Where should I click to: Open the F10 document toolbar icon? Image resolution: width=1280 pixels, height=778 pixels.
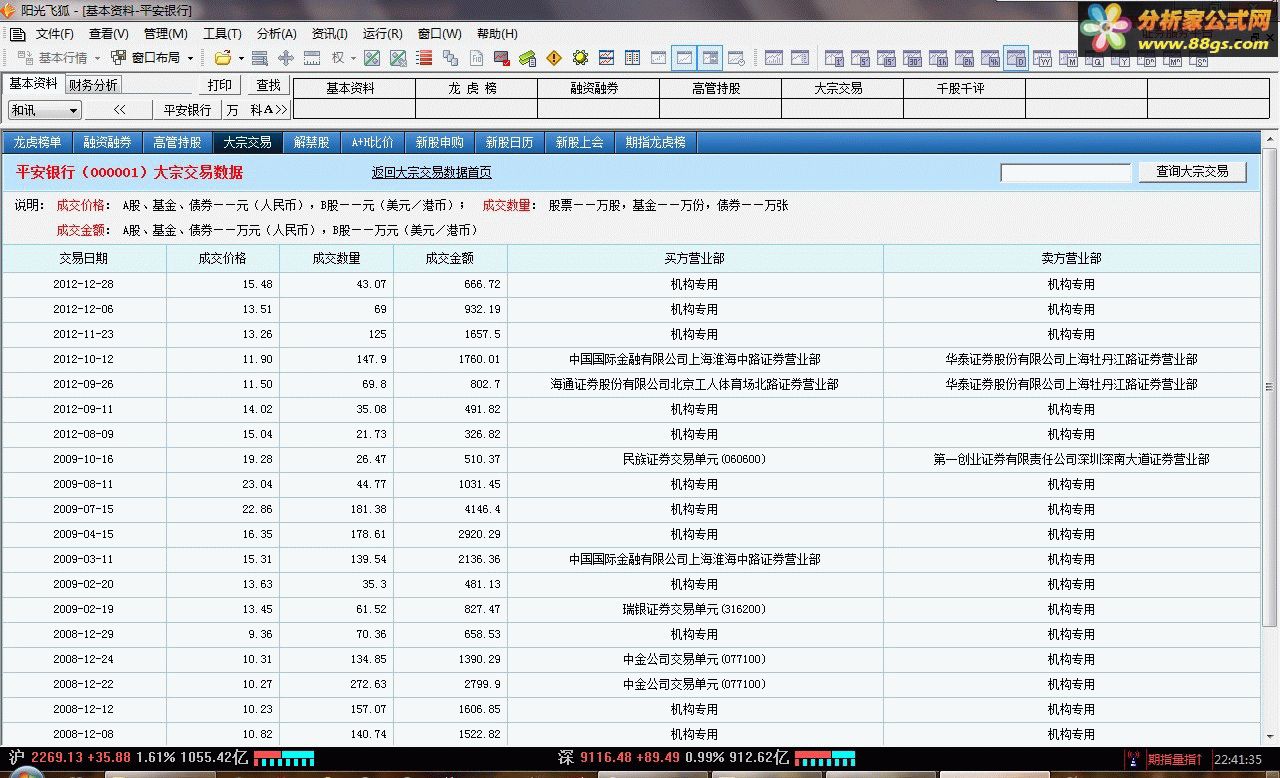[476, 58]
